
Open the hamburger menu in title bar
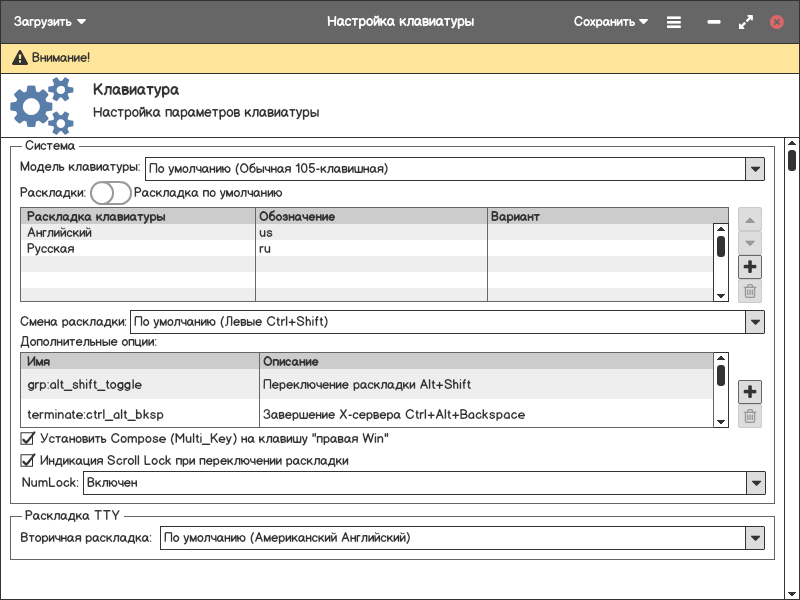pyautogui.click(x=674, y=21)
